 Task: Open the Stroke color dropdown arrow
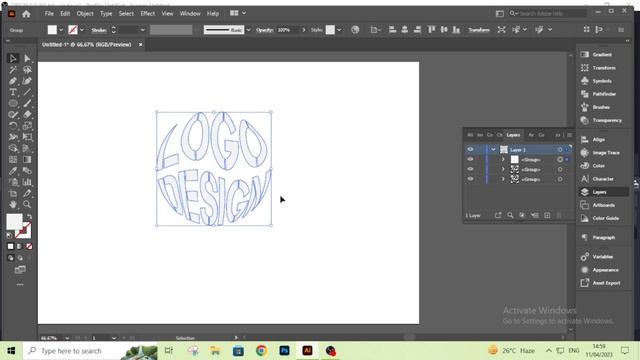(x=82, y=30)
